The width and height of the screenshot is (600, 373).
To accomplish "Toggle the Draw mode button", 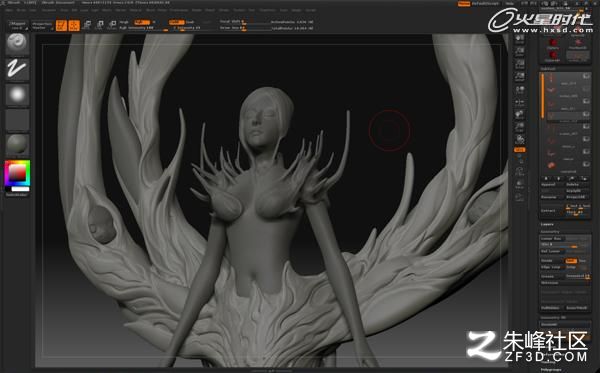I will point(74,25).
